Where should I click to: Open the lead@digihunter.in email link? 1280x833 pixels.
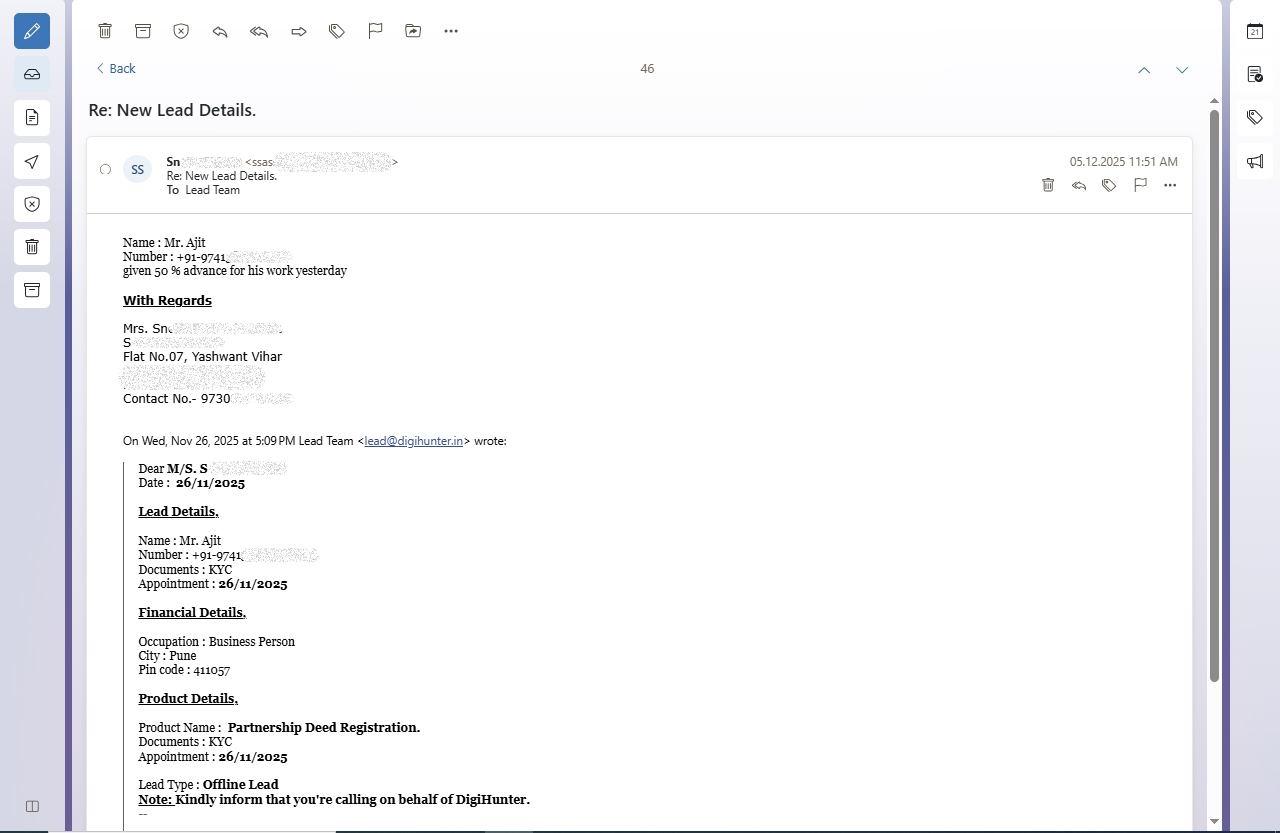[x=413, y=441]
